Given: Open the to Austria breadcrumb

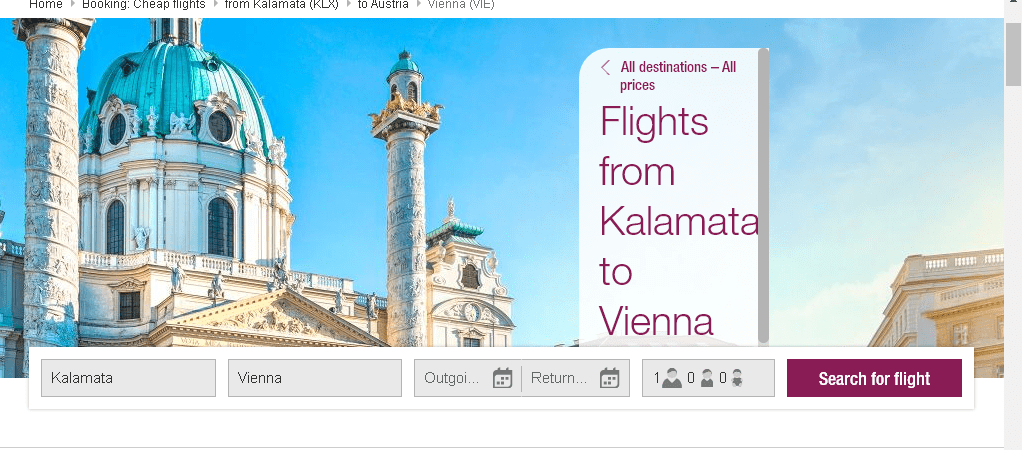Looking at the screenshot, I should tap(383, 5).
